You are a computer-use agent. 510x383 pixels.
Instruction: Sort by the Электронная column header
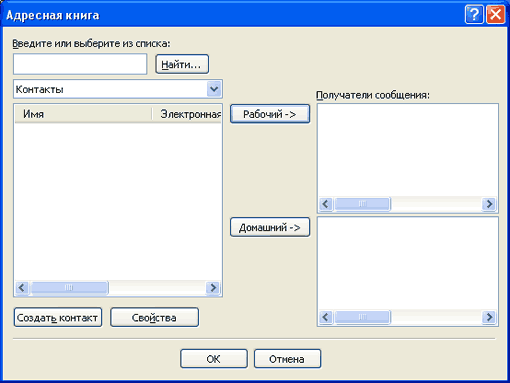point(187,114)
